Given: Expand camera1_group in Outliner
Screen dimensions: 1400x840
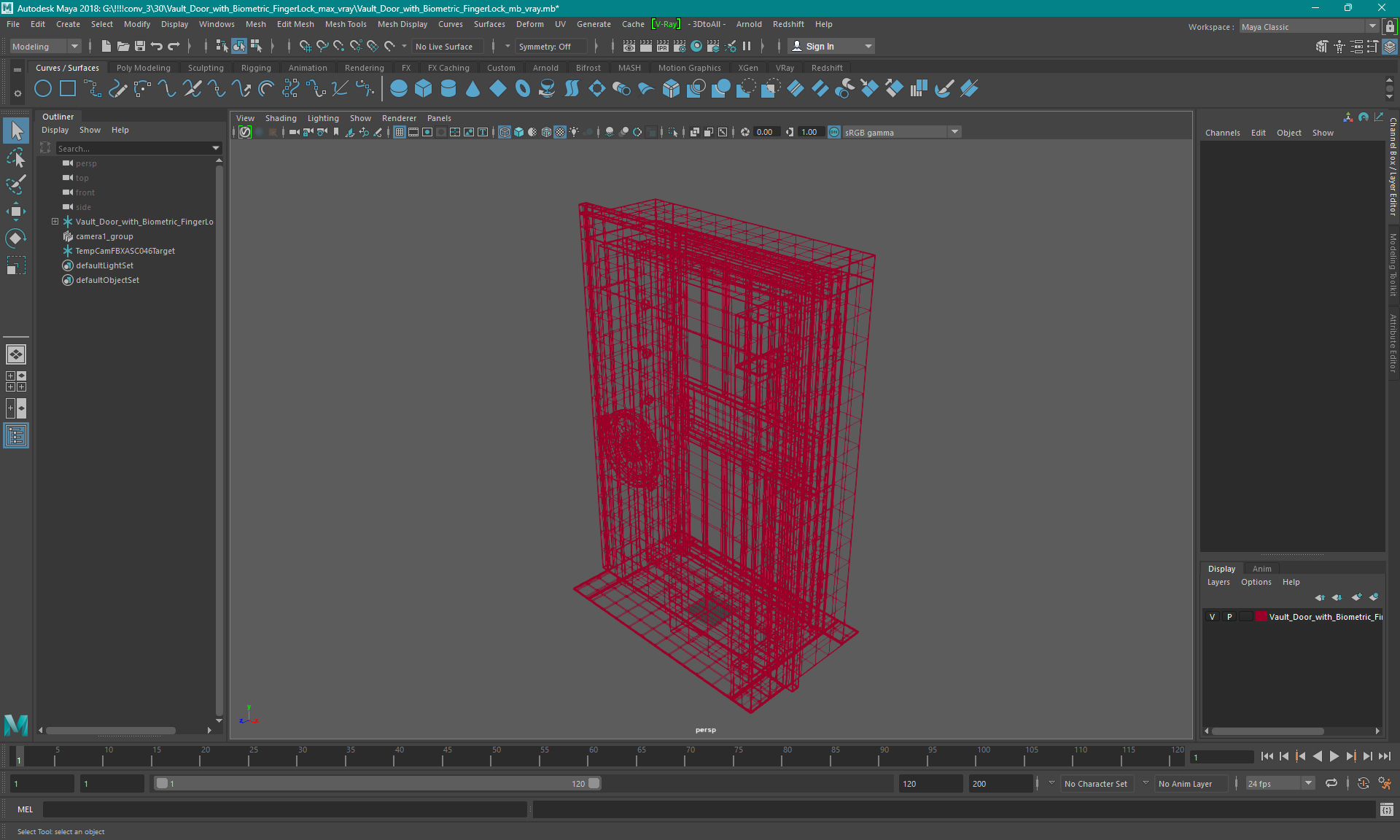Looking at the screenshot, I should (x=55, y=236).
